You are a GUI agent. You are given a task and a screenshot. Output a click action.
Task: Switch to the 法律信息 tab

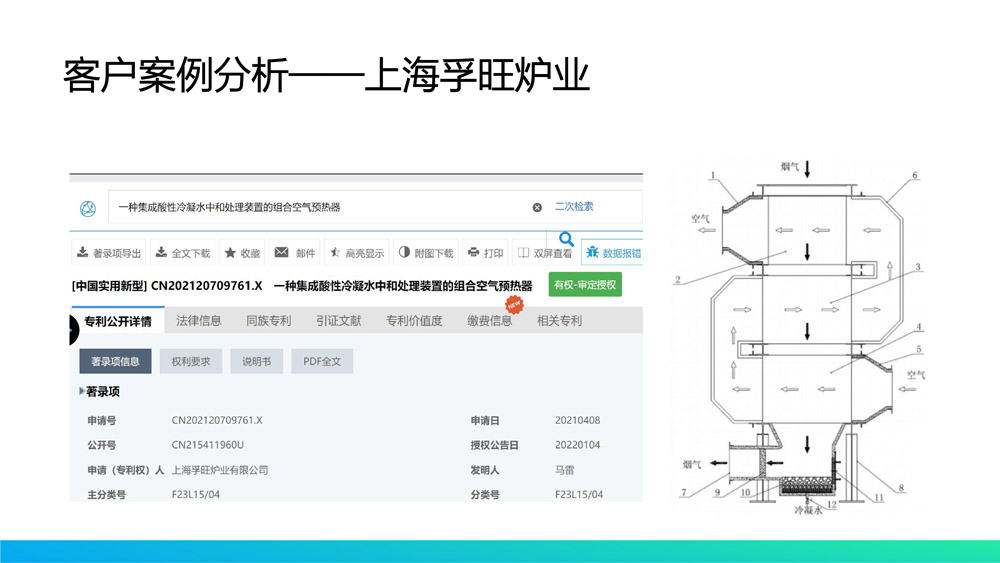point(199,321)
